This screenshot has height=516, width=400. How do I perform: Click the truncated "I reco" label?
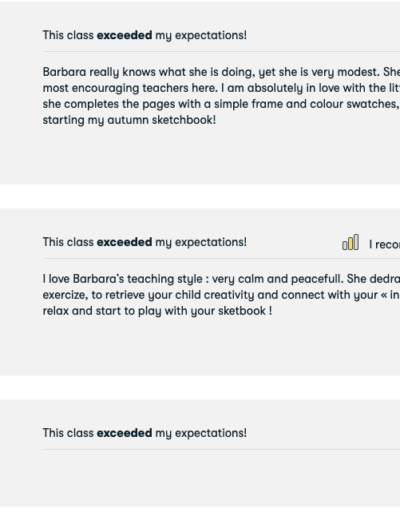point(384,244)
